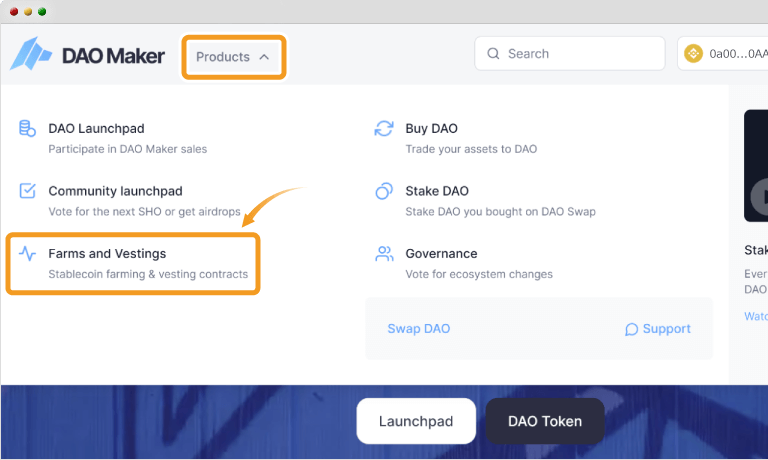This screenshot has height=460, width=768.
Task: Open Buy DAO menu item
Action: point(432,128)
